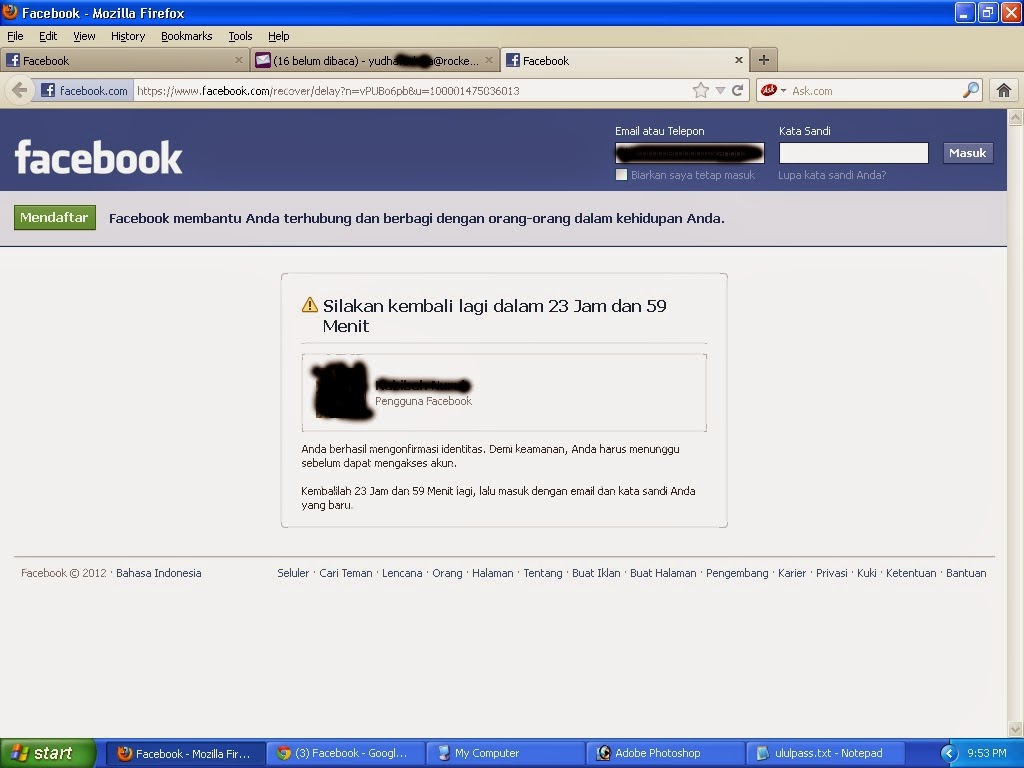Image resolution: width=1024 pixels, height=768 pixels.
Task: Open My Computer from the taskbar
Action: tap(505, 753)
